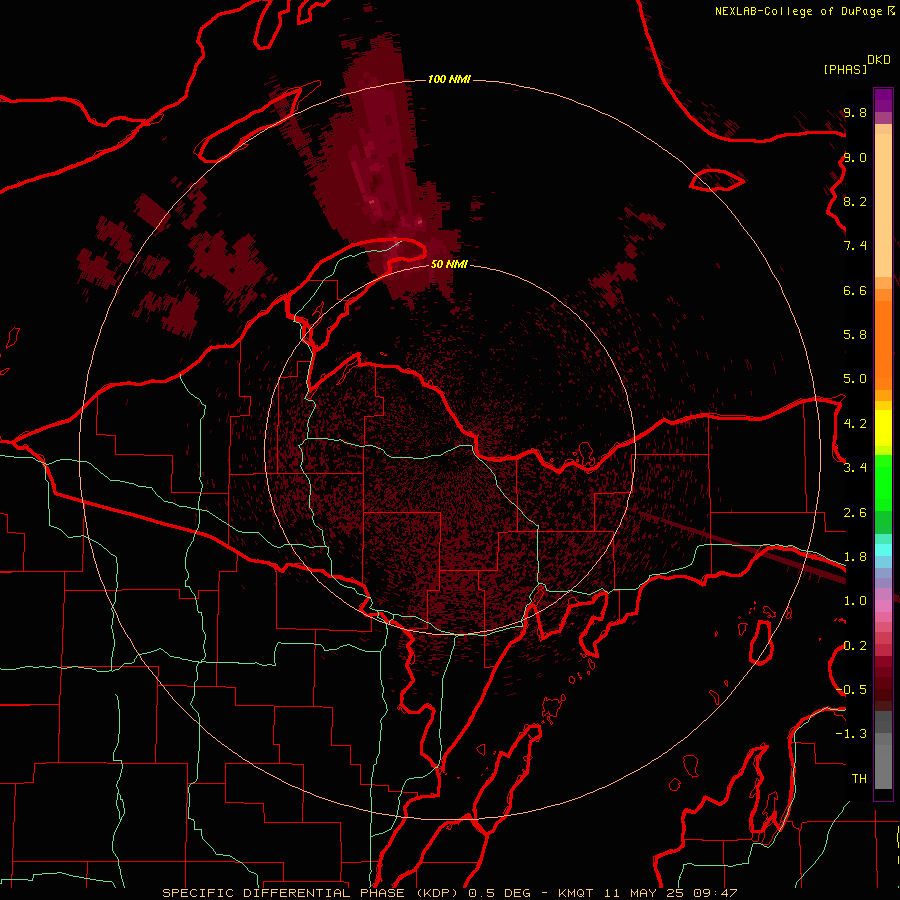Click the 50 NMI range ring label

coord(449,264)
